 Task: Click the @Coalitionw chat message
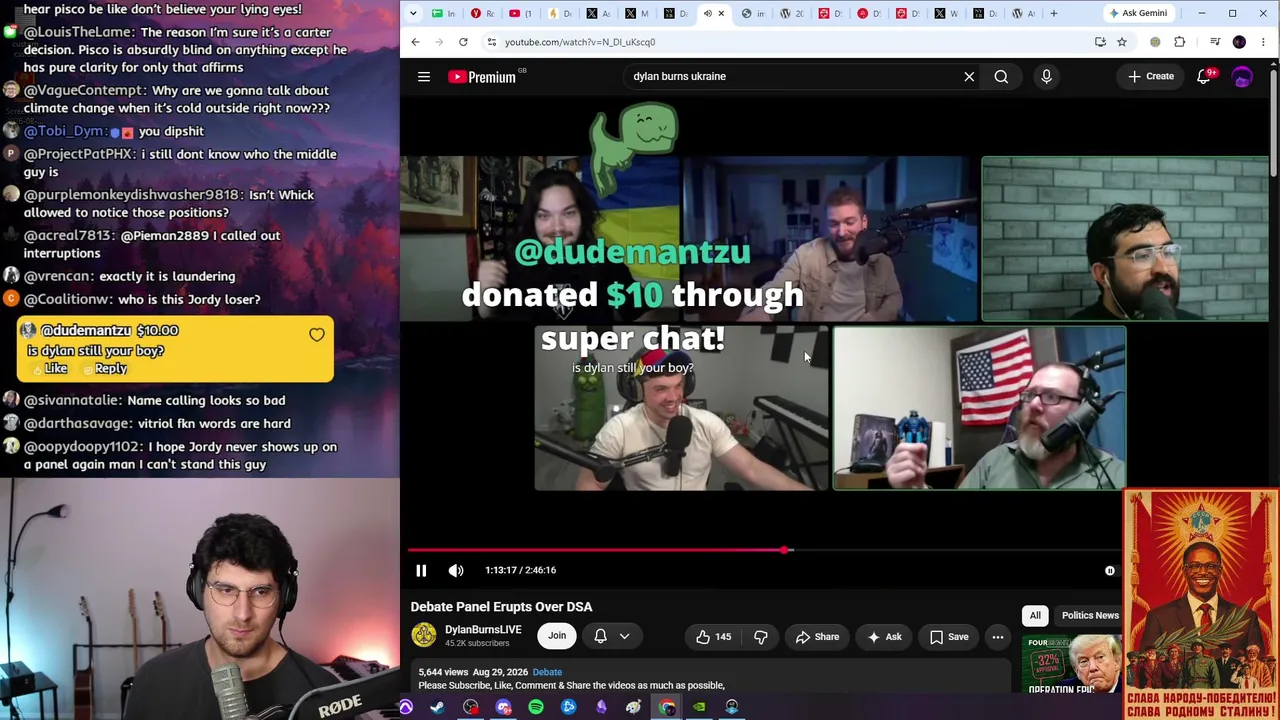pos(132,299)
